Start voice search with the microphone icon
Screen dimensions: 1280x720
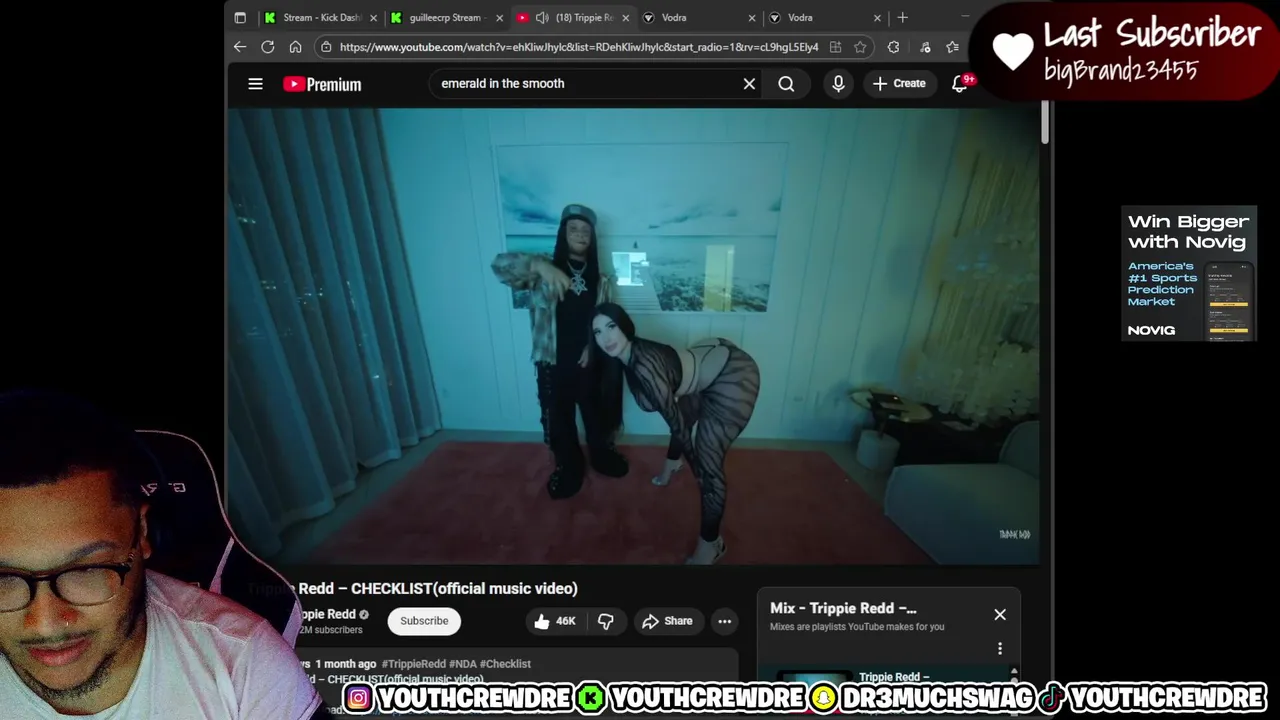(x=838, y=84)
